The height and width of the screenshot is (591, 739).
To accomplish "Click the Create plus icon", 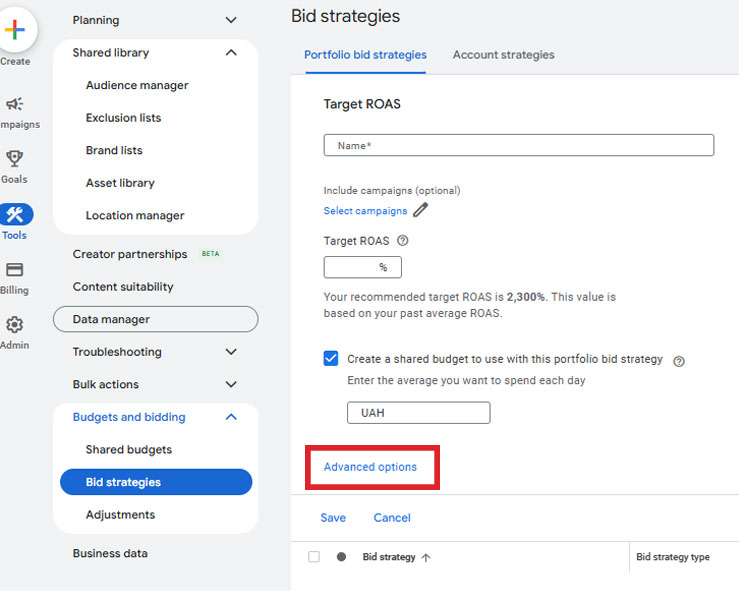I will tap(15, 28).
